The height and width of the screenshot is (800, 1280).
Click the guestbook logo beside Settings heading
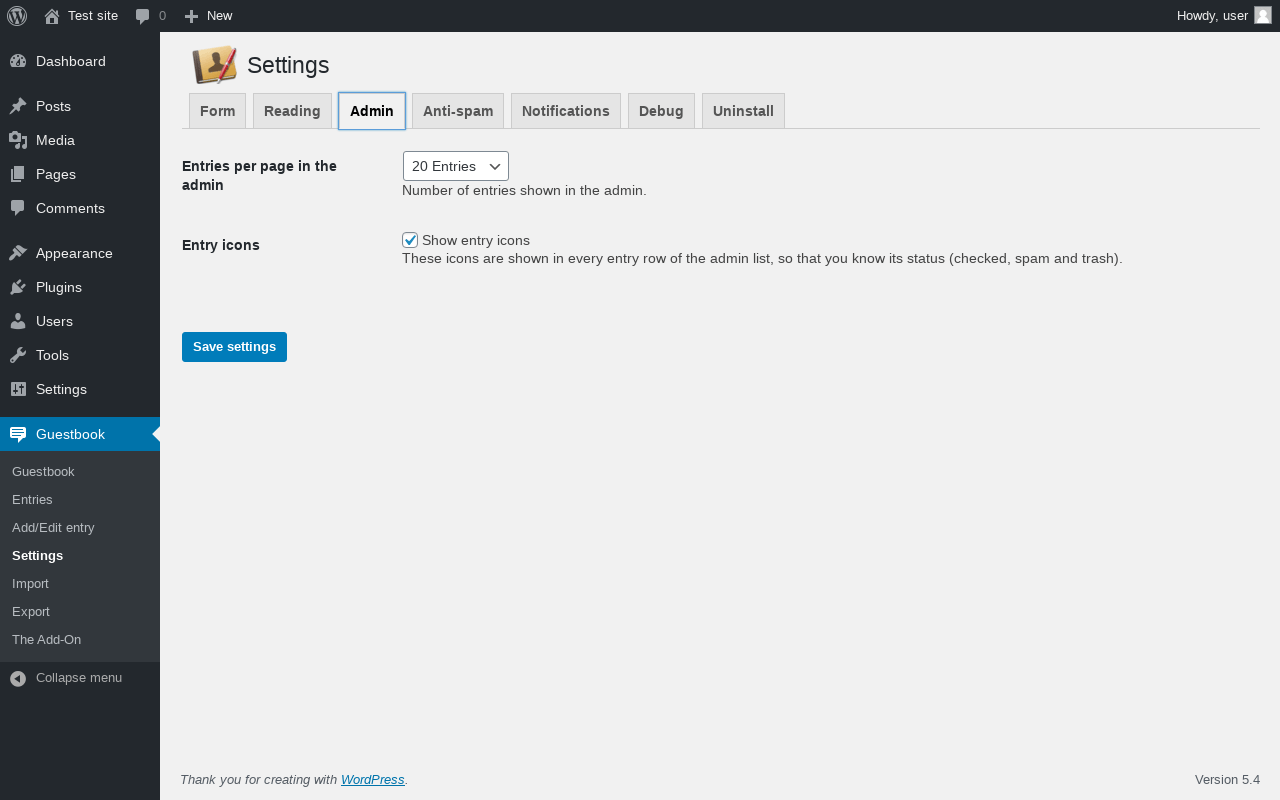214,65
